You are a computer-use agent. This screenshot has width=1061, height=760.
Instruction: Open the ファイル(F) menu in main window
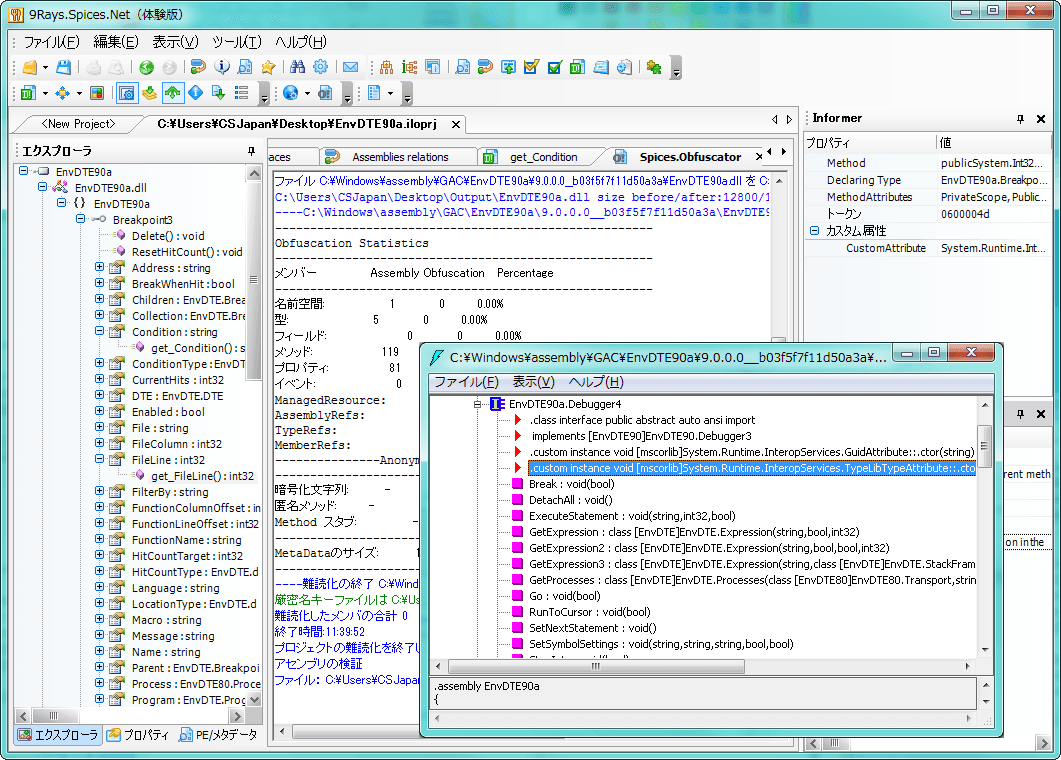pos(51,42)
